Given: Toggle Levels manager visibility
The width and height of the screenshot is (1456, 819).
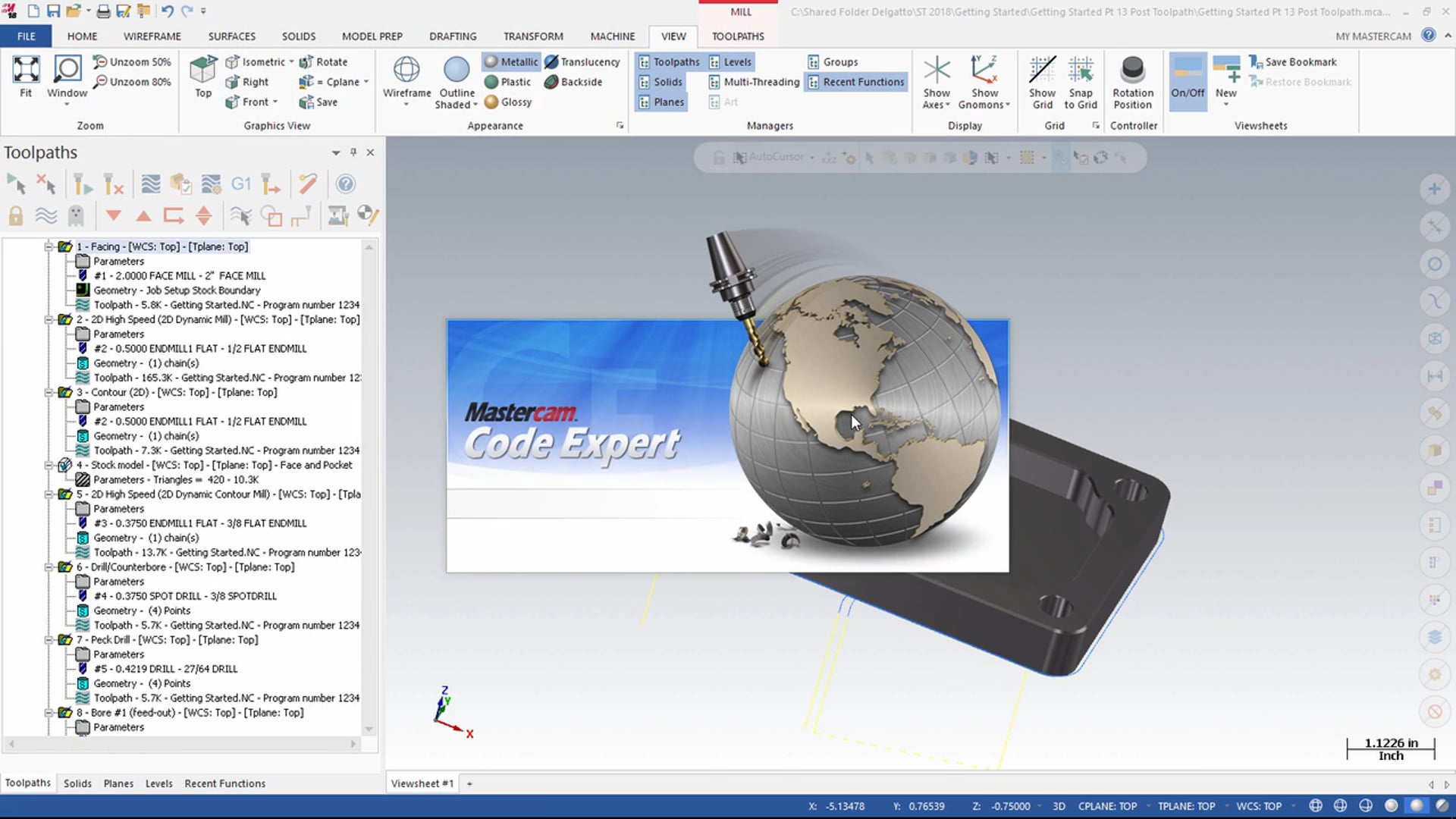Looking at the screenshot, I should click(x=730, y=62).
